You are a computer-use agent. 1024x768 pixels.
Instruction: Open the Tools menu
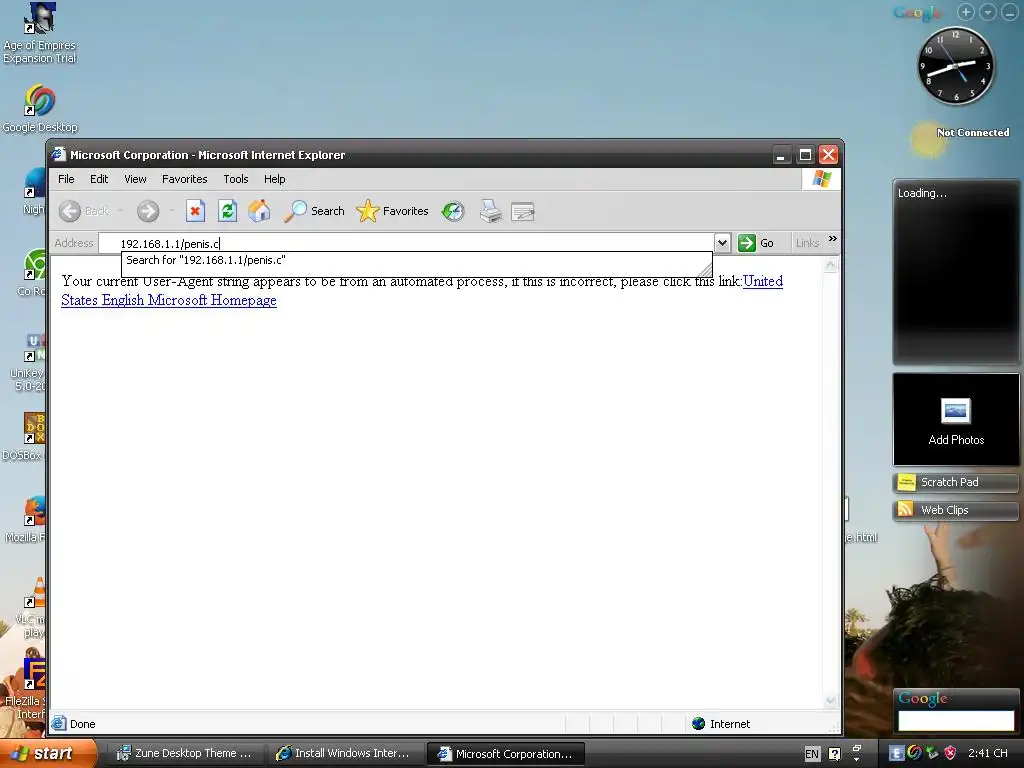click(236, 179)
